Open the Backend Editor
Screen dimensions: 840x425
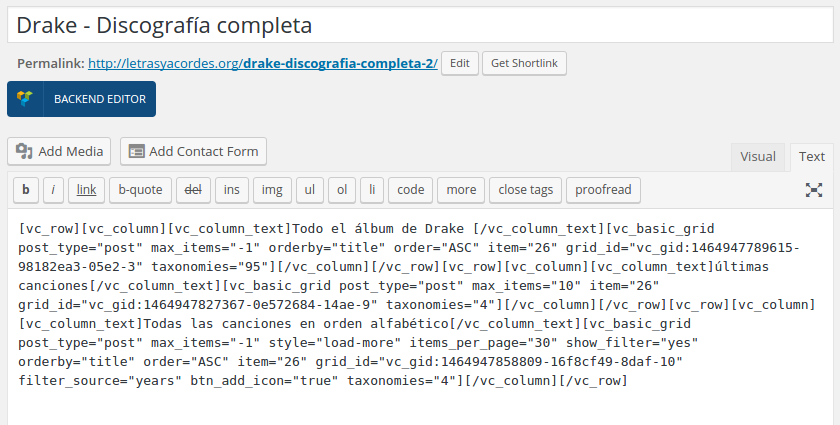(x=81, y=99)
